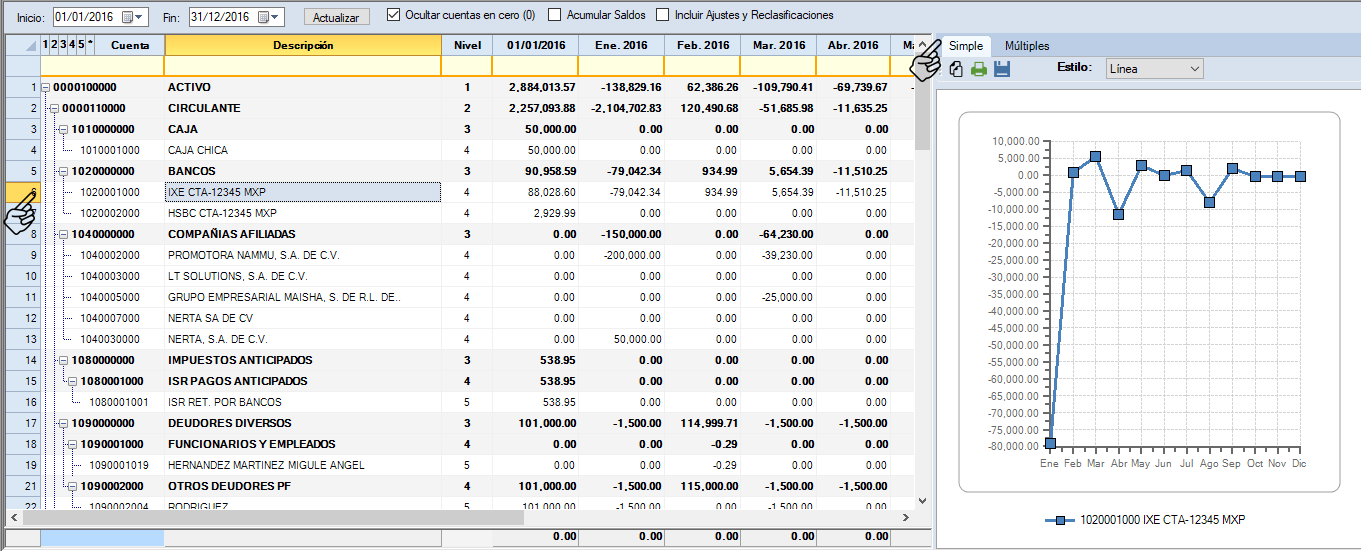Show tree level 1 accounts only
The image size is (1361, 551).
(46, 45)
